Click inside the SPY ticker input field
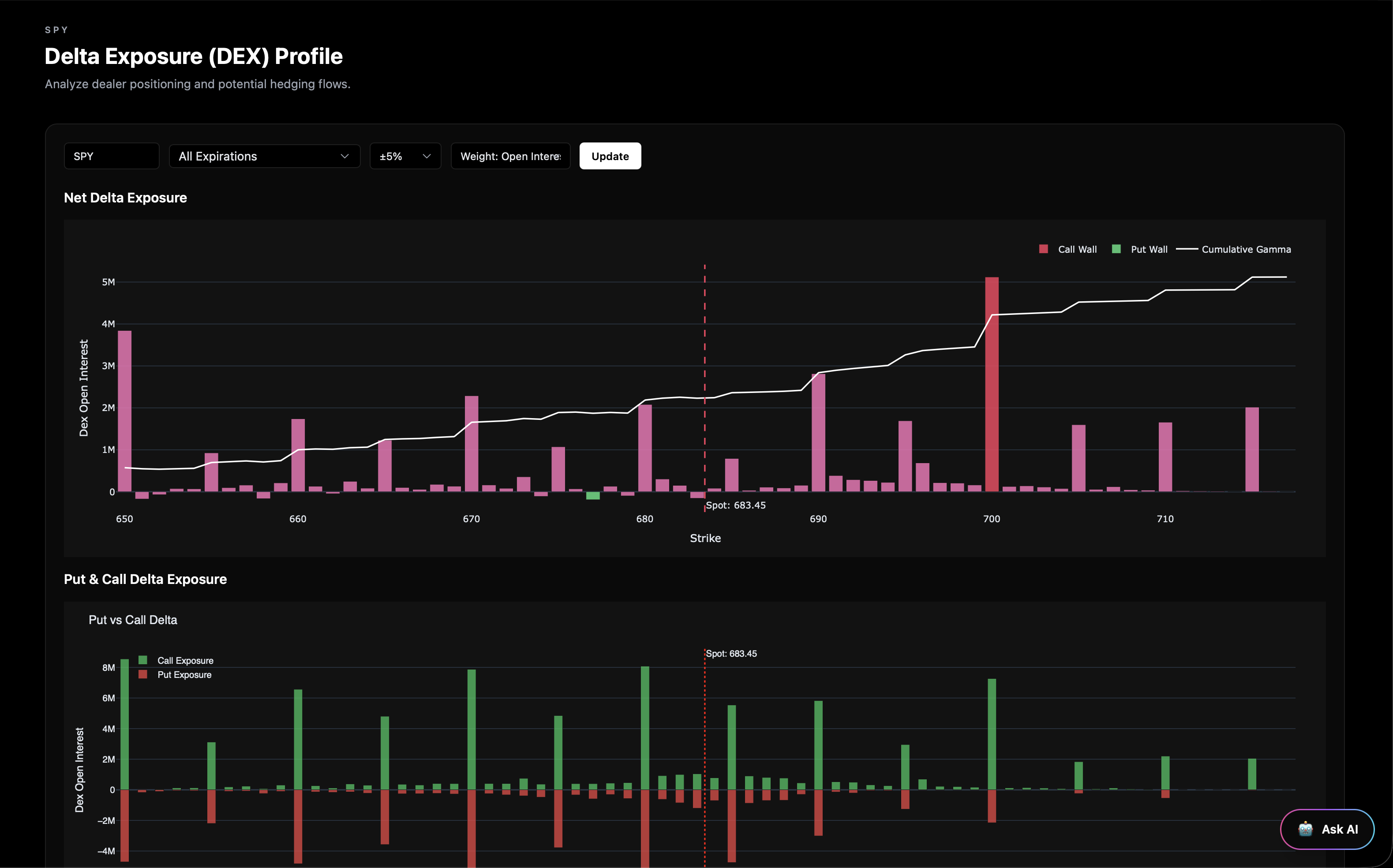The image size is (1393, 868). (111, 156)
